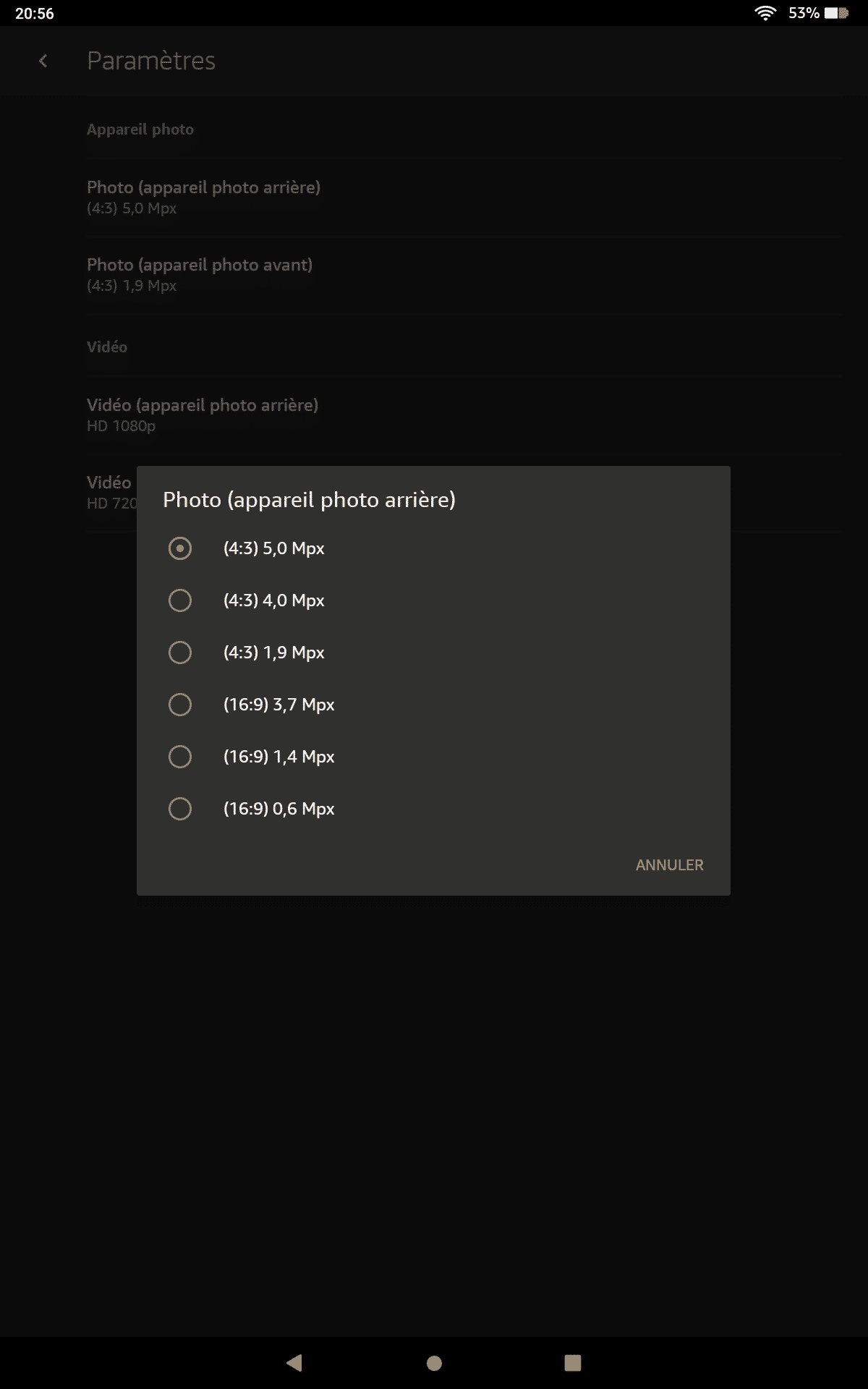Viewport: 868px width, 1389px height.
Task: Tap the dialog title Photo (appareil photo arrière)
Action: (309, 500)
